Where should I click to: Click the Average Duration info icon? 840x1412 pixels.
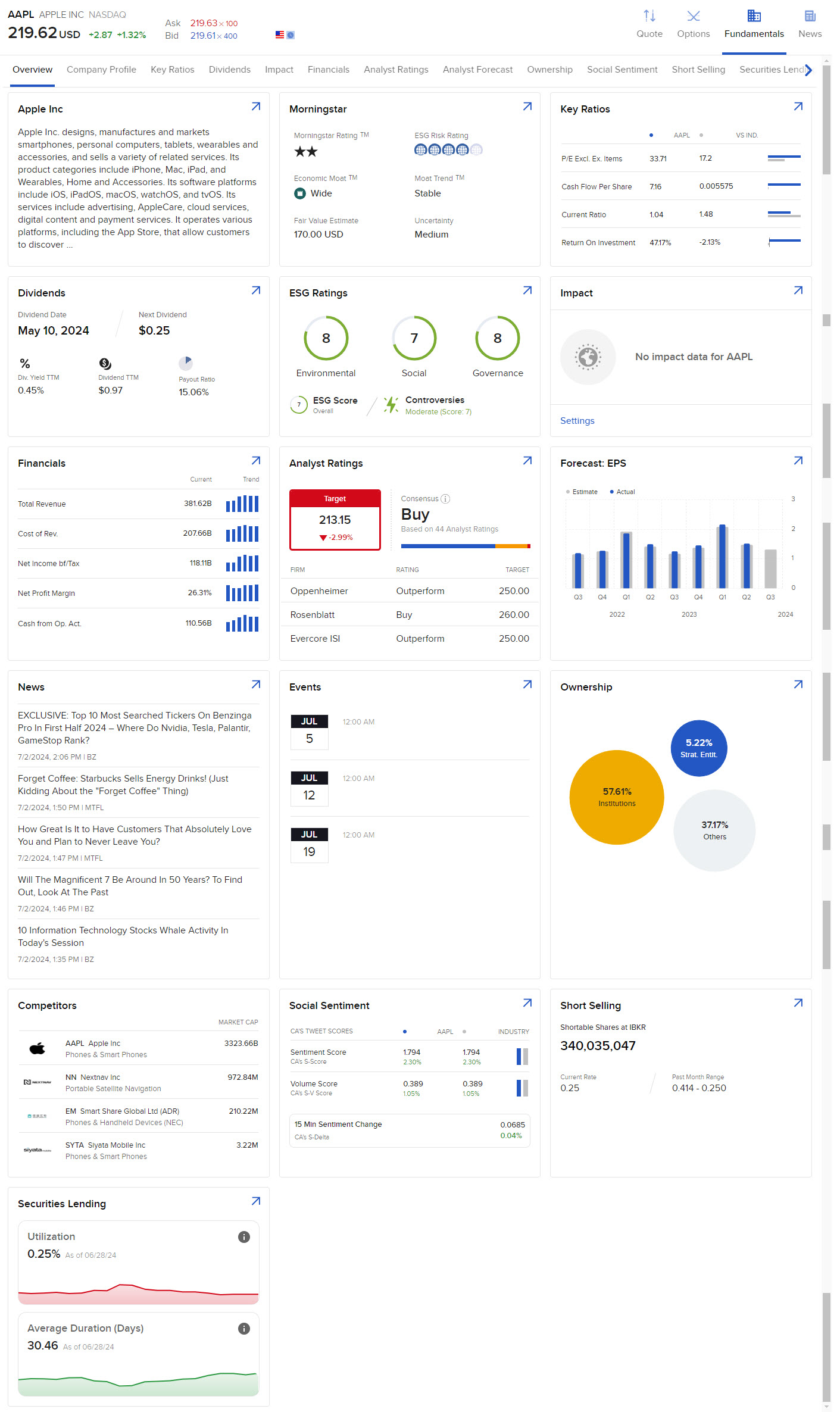click(x=244, y=1329)
